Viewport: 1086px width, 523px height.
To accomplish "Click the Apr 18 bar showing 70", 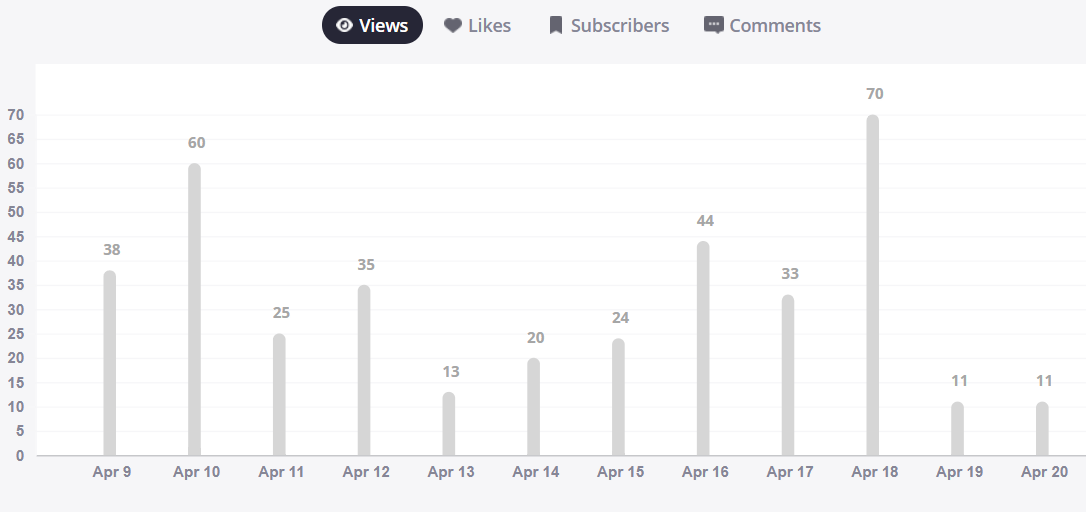I will (873, 285).
